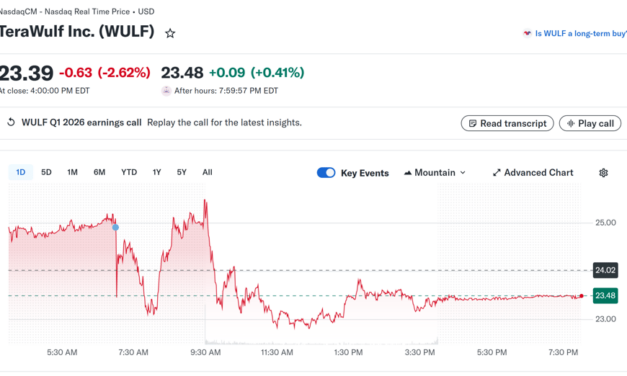
Task: Click the 3:30 PM time axis label
Action: pyautogui.click(x=420, y=352)
